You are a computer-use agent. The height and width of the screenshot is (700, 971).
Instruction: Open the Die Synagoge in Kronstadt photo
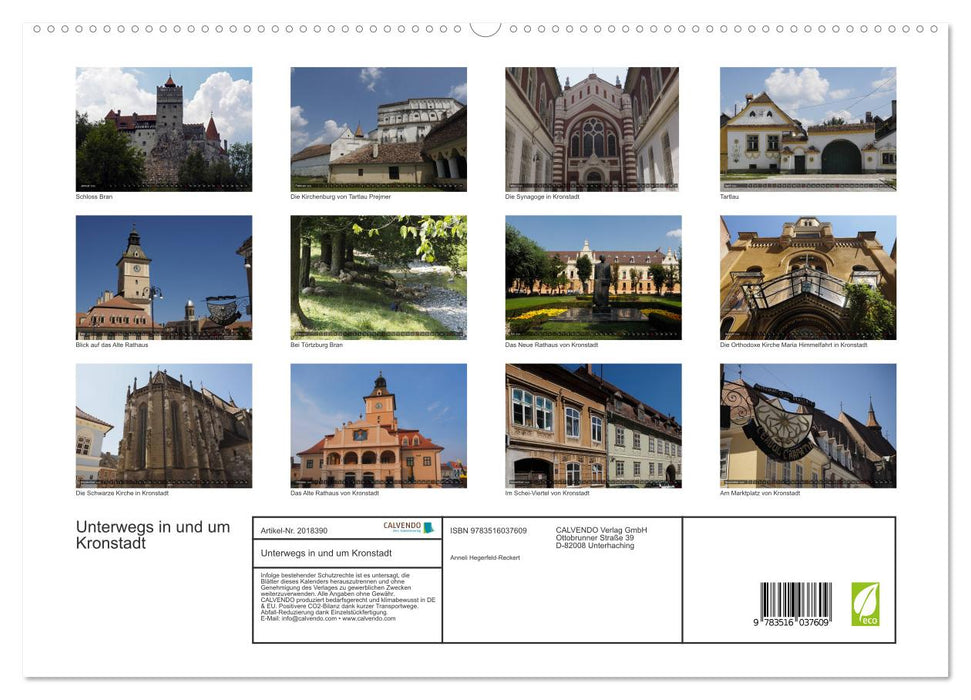point(592,128)
